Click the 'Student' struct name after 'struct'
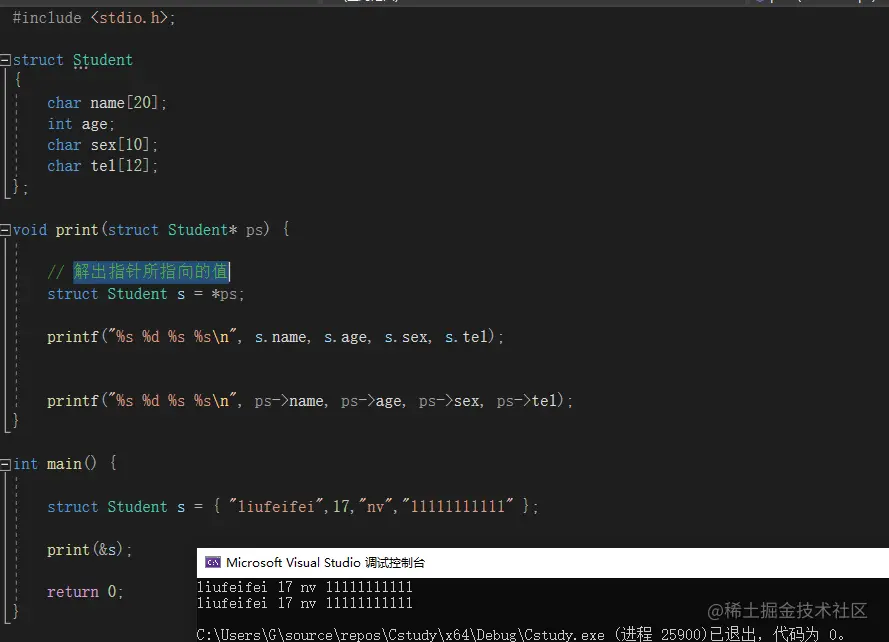This screenshot has height=642, width=889. coord(103,60)
